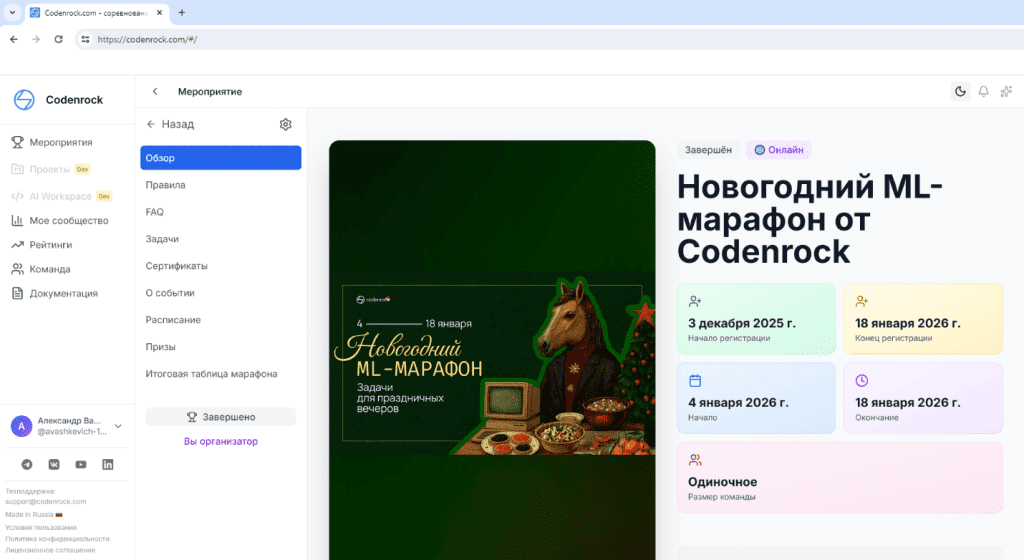Image resolution: width=1024 pixels, height=560 pixels.
Task: Expand the user account menu chevron
Action: click(118, 426)
